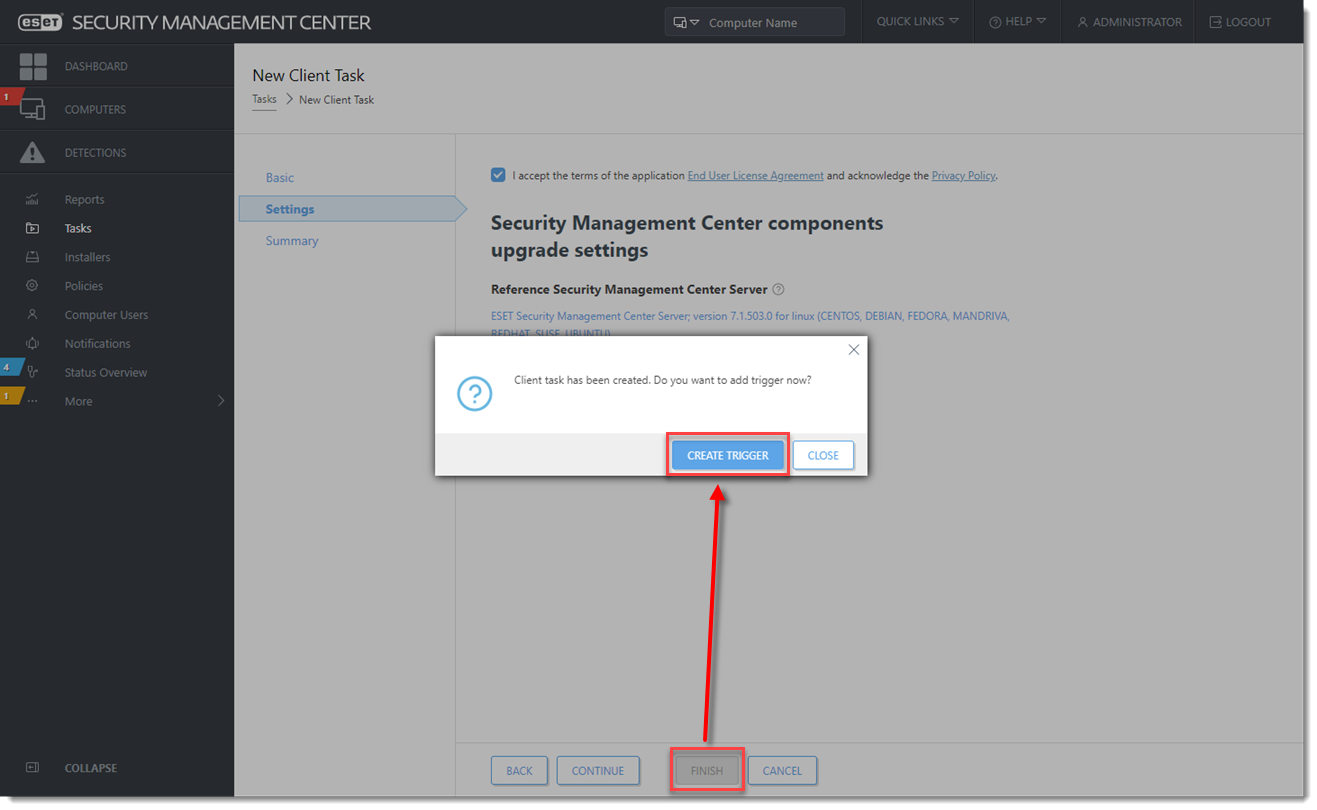Click help question mark beside Reference Server
The height and width of the screenshot is (810, 1317).
point(779,290)
